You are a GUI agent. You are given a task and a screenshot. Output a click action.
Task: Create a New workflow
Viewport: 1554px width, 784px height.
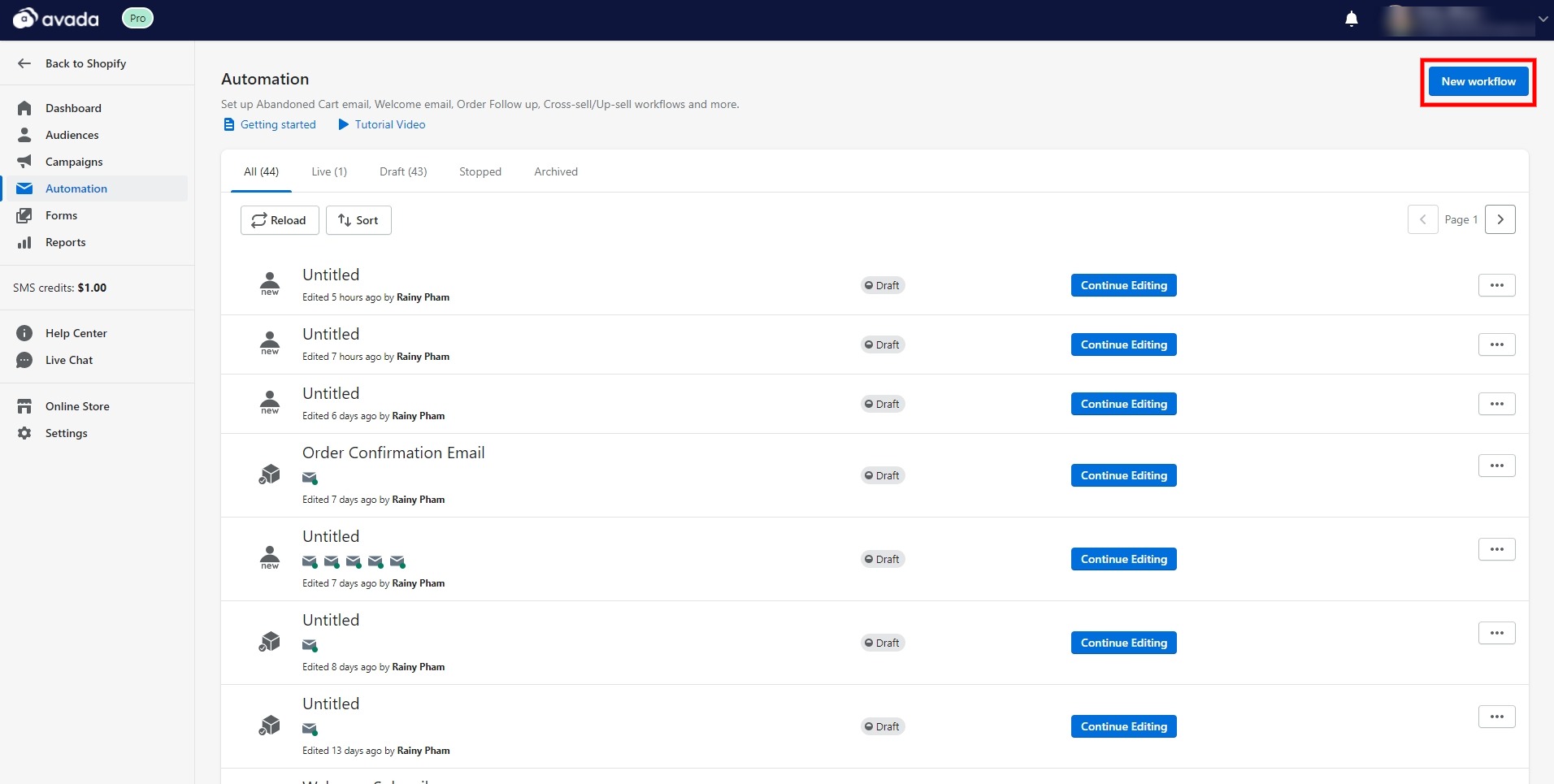(x=1478, y=81)
